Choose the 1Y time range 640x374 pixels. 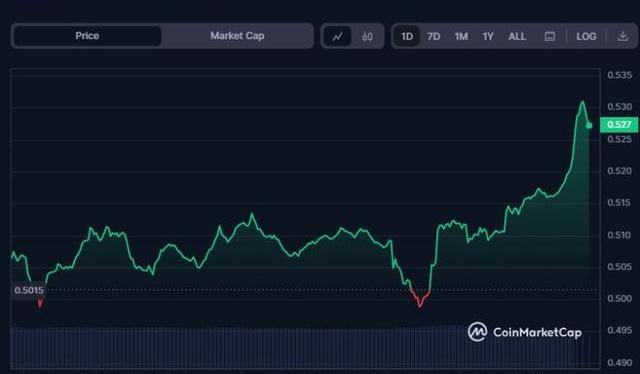[x=488, y=37]
